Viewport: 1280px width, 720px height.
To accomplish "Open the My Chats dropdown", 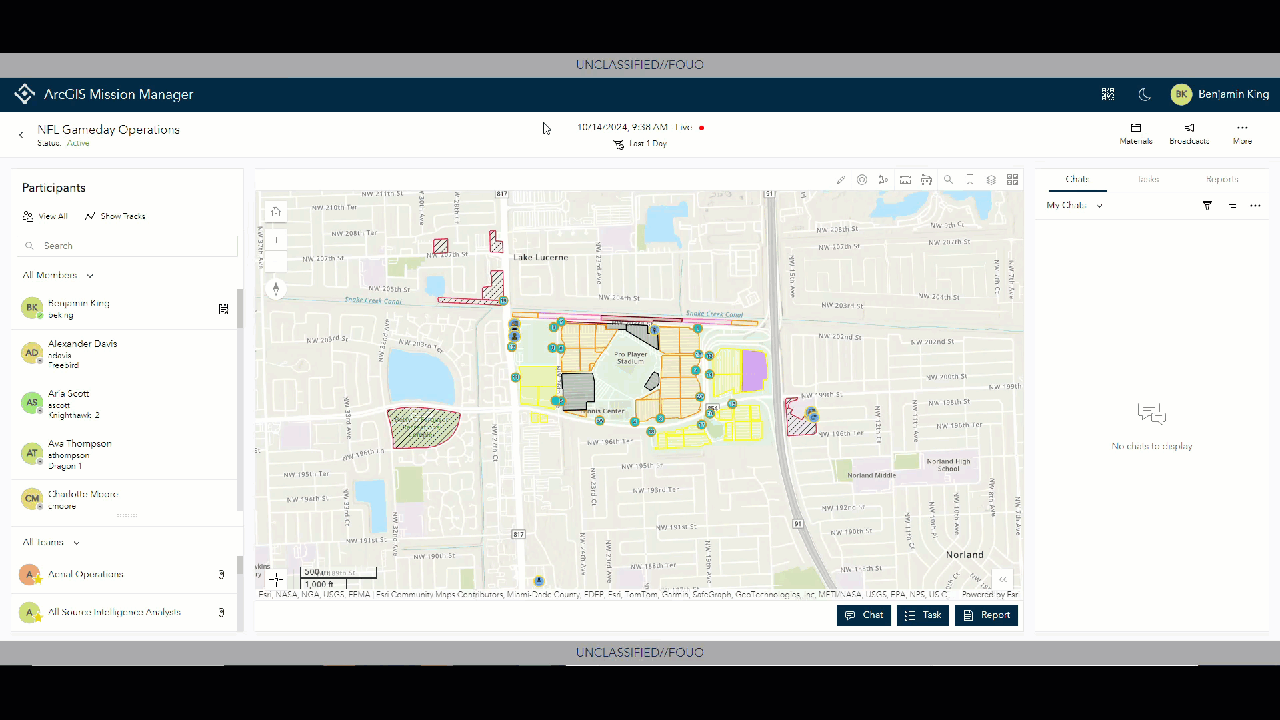I will [x=1075, y=206].
